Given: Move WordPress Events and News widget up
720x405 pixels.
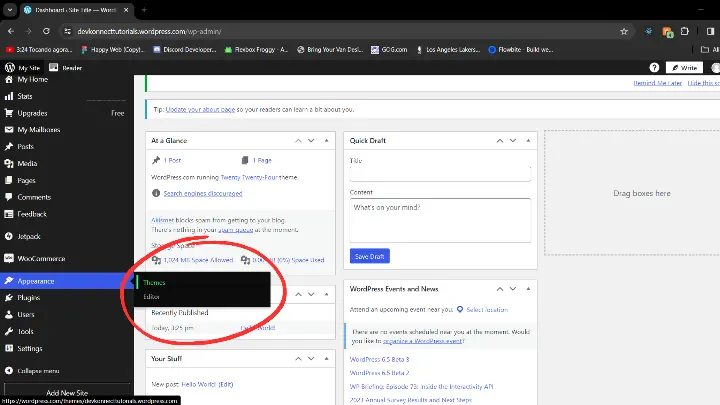Looking at the screenshot, I should coord(500,289).
